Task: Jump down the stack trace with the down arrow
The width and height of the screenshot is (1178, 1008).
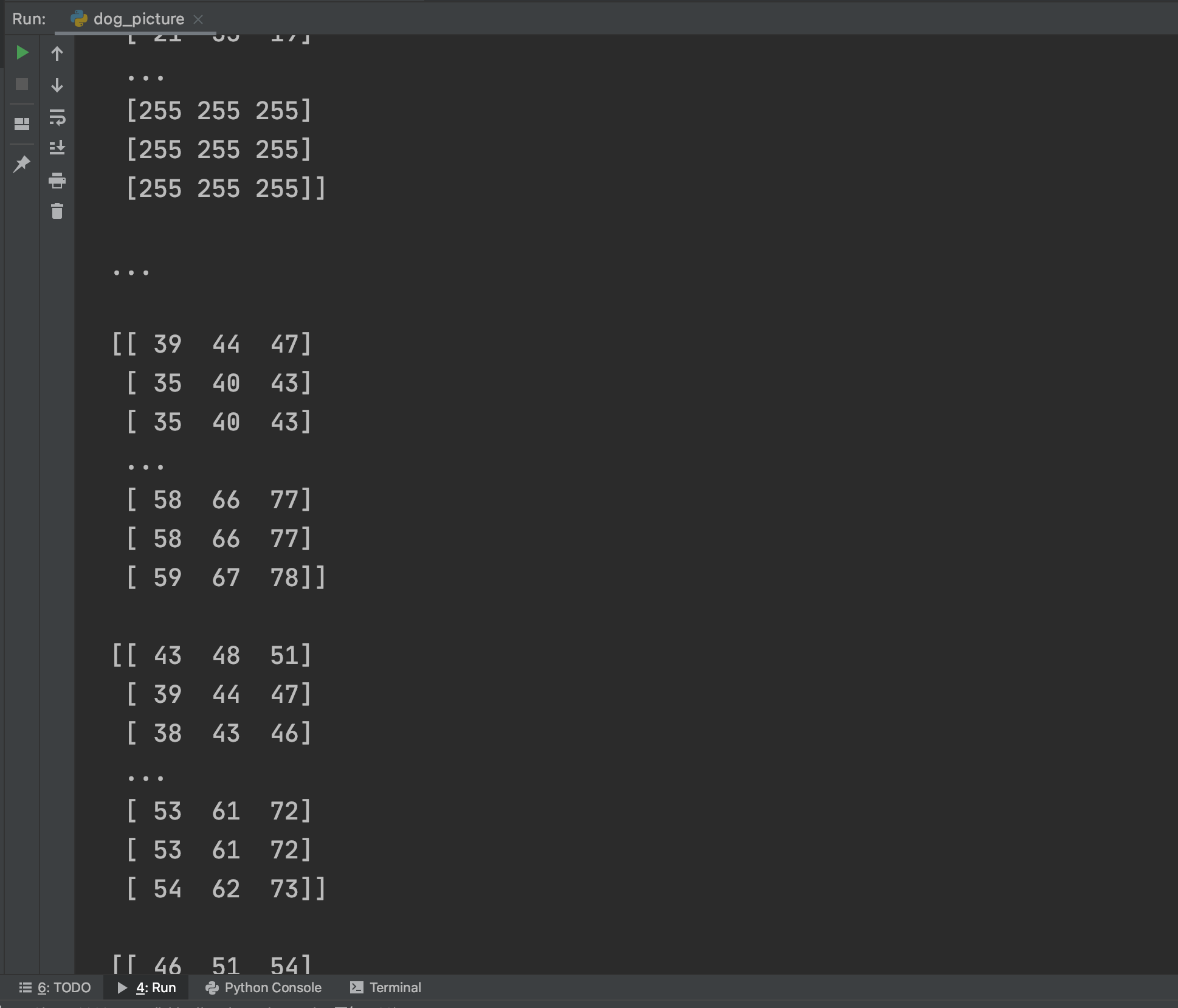Action: pyautogui.click(x=57, y=85)
